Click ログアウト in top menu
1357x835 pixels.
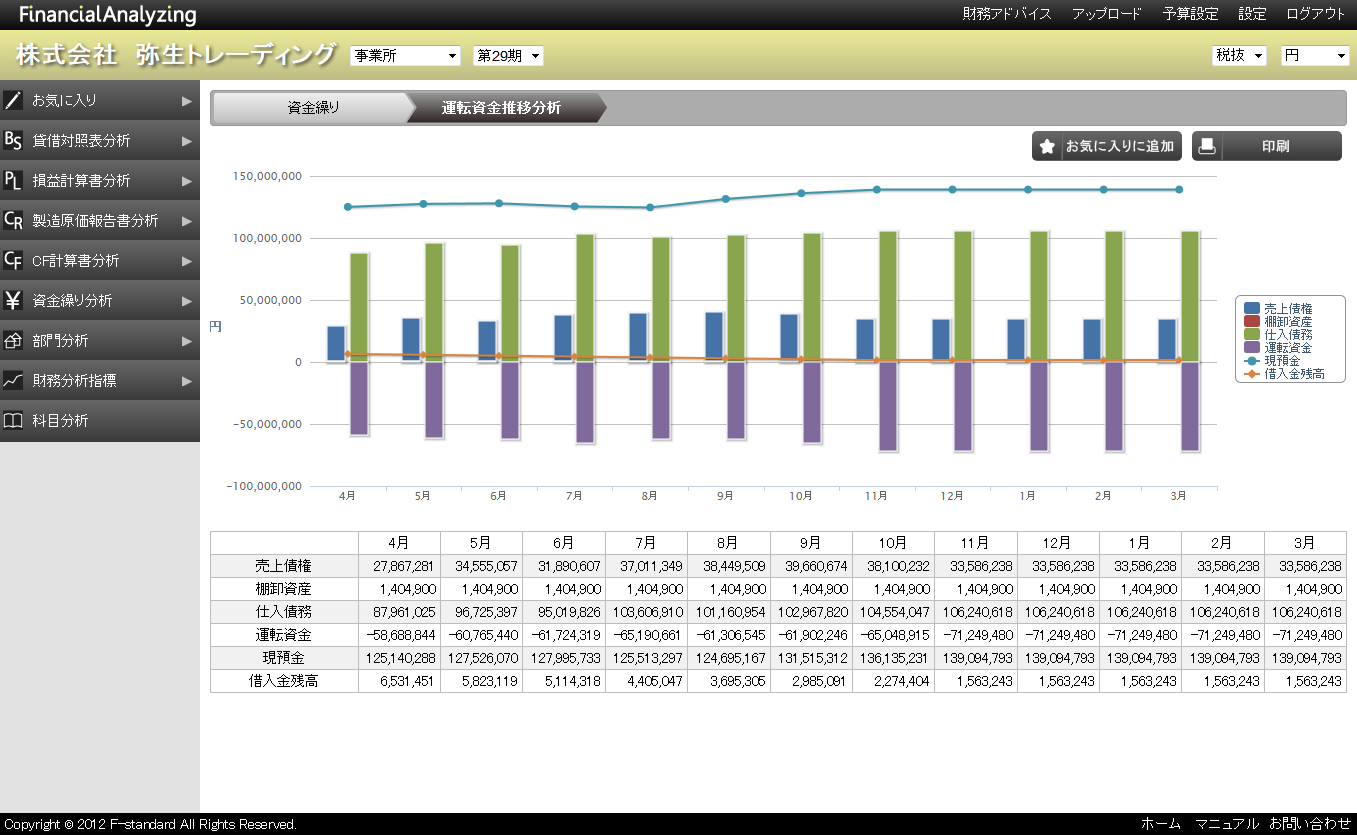1316,14
